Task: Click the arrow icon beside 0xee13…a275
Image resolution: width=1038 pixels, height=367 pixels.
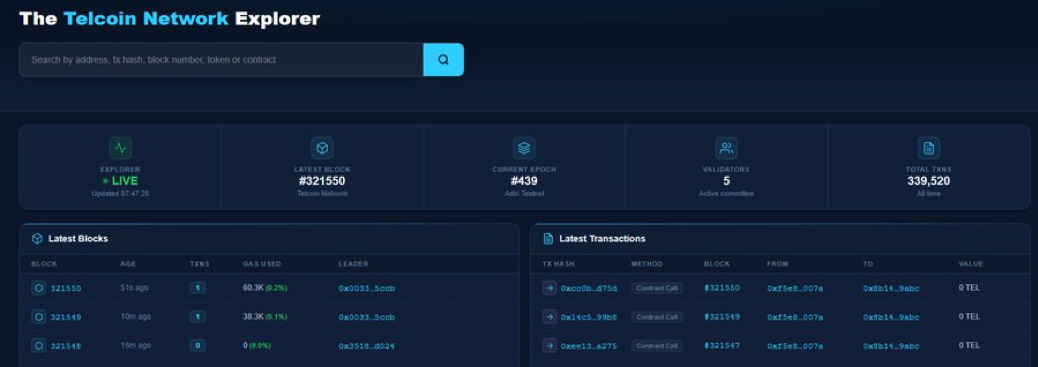Action: (x=549, y=345)
